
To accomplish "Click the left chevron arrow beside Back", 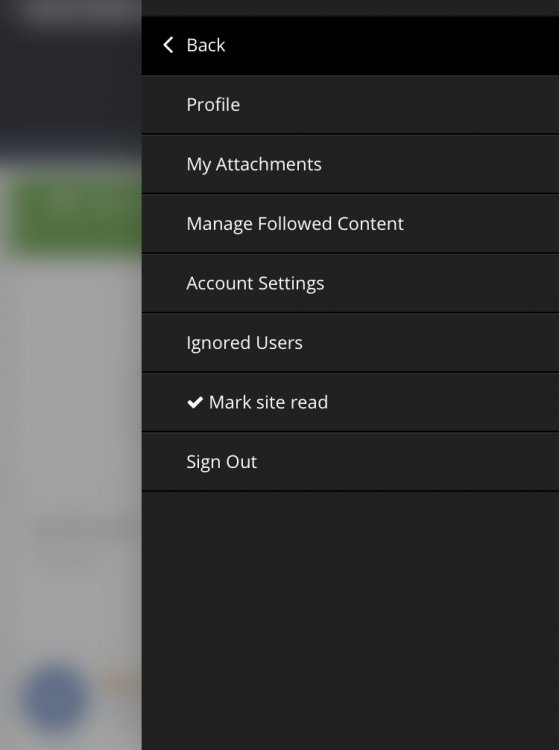I will [168, 45].
